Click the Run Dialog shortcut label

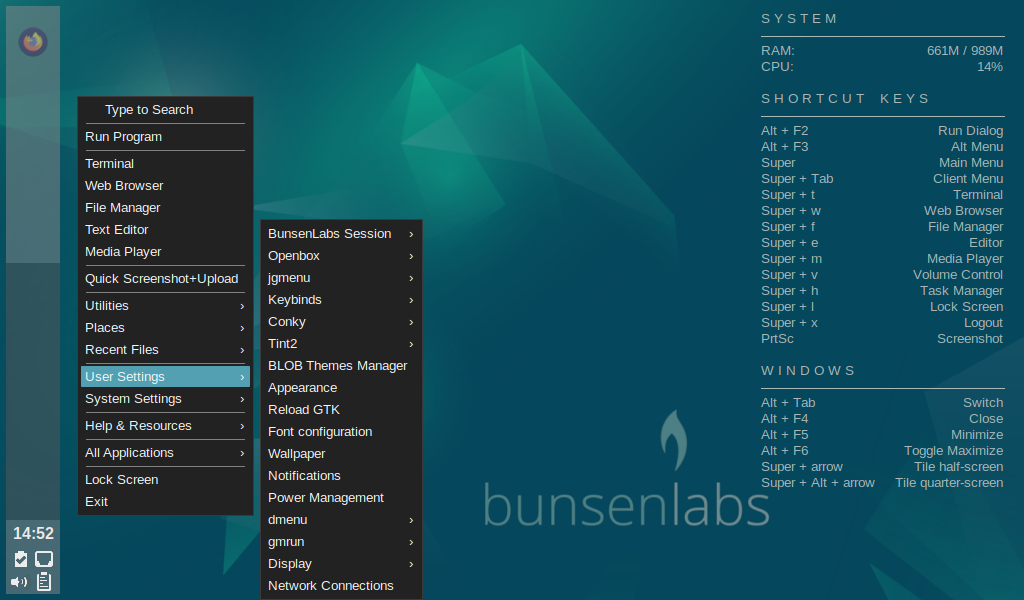(x=970, y=131)
